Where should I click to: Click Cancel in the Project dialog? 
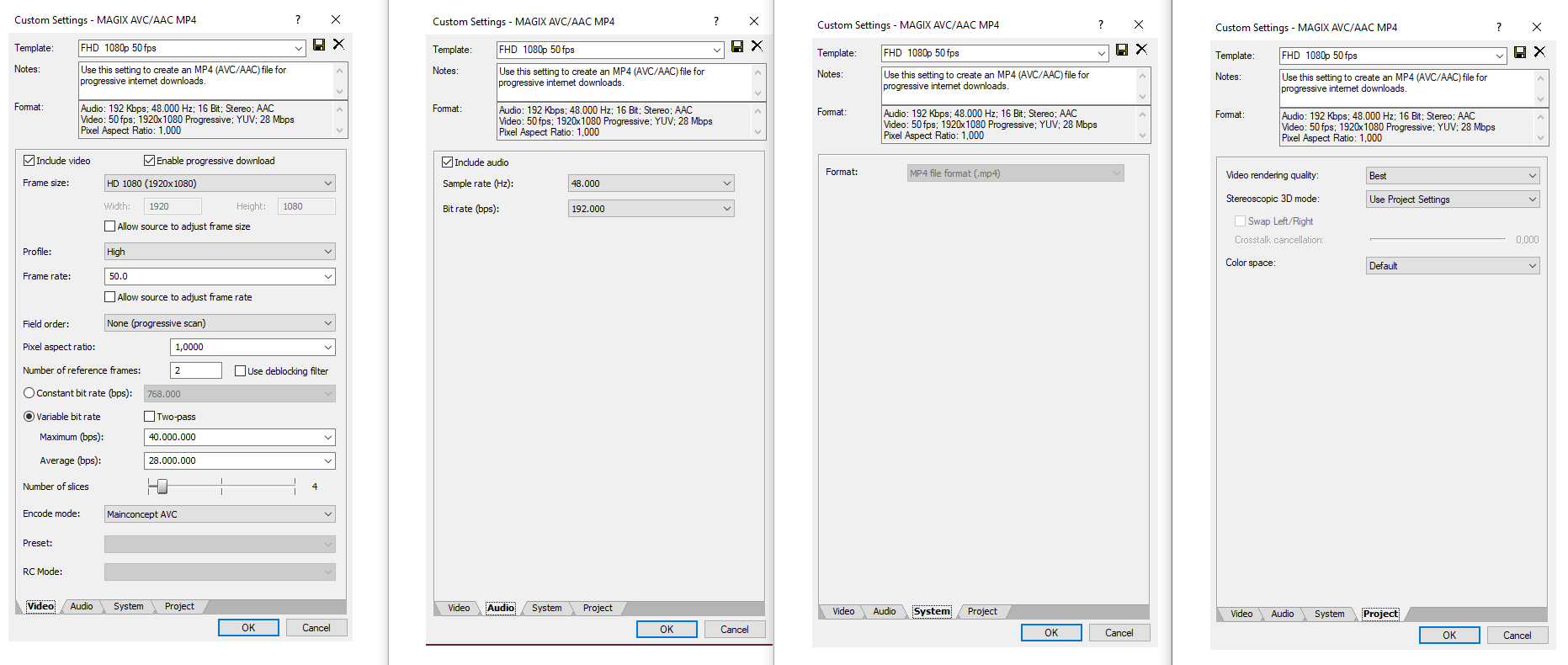[x=1518, y=635]
